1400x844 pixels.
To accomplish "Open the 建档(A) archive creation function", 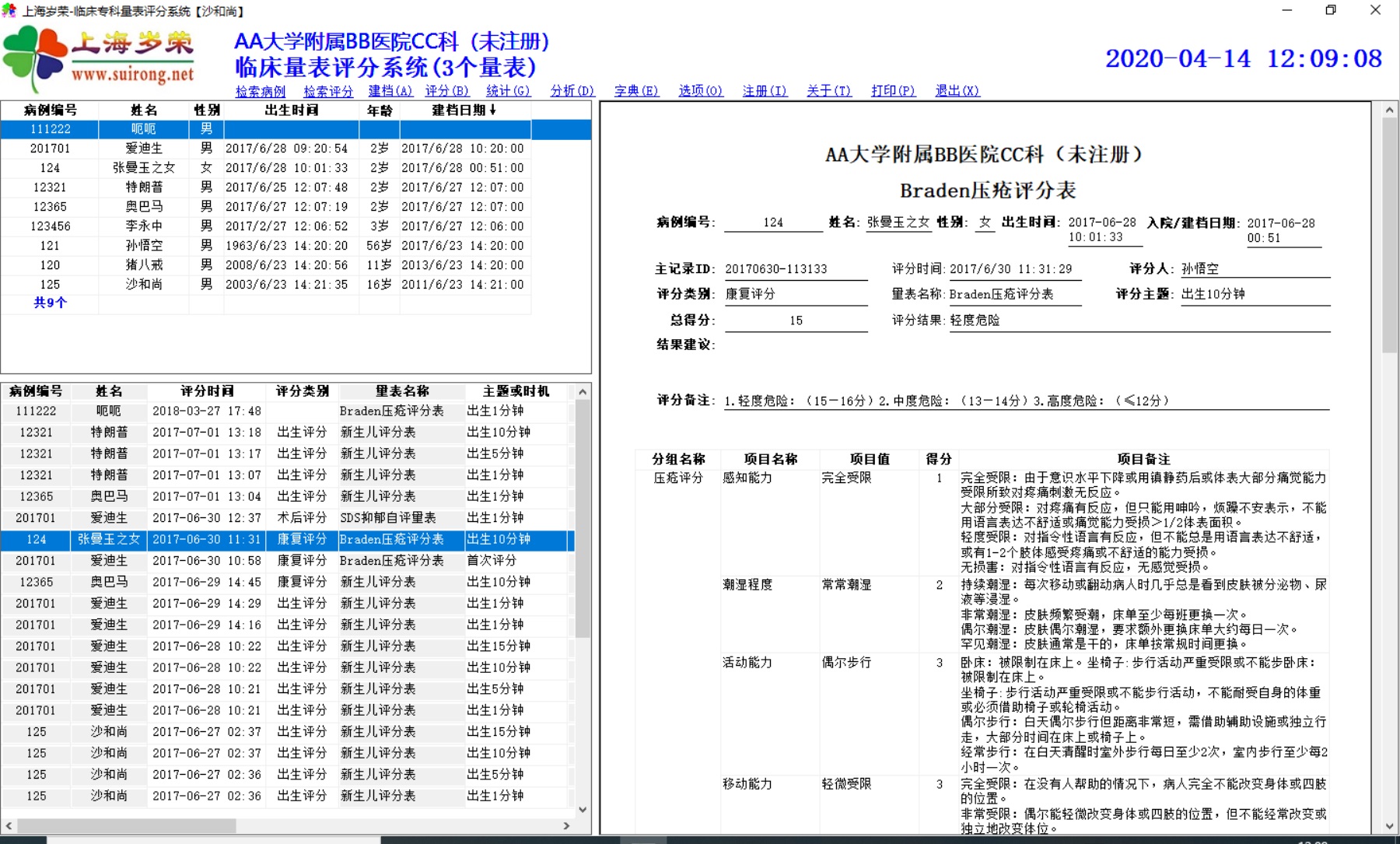I will tap(391, 91).
